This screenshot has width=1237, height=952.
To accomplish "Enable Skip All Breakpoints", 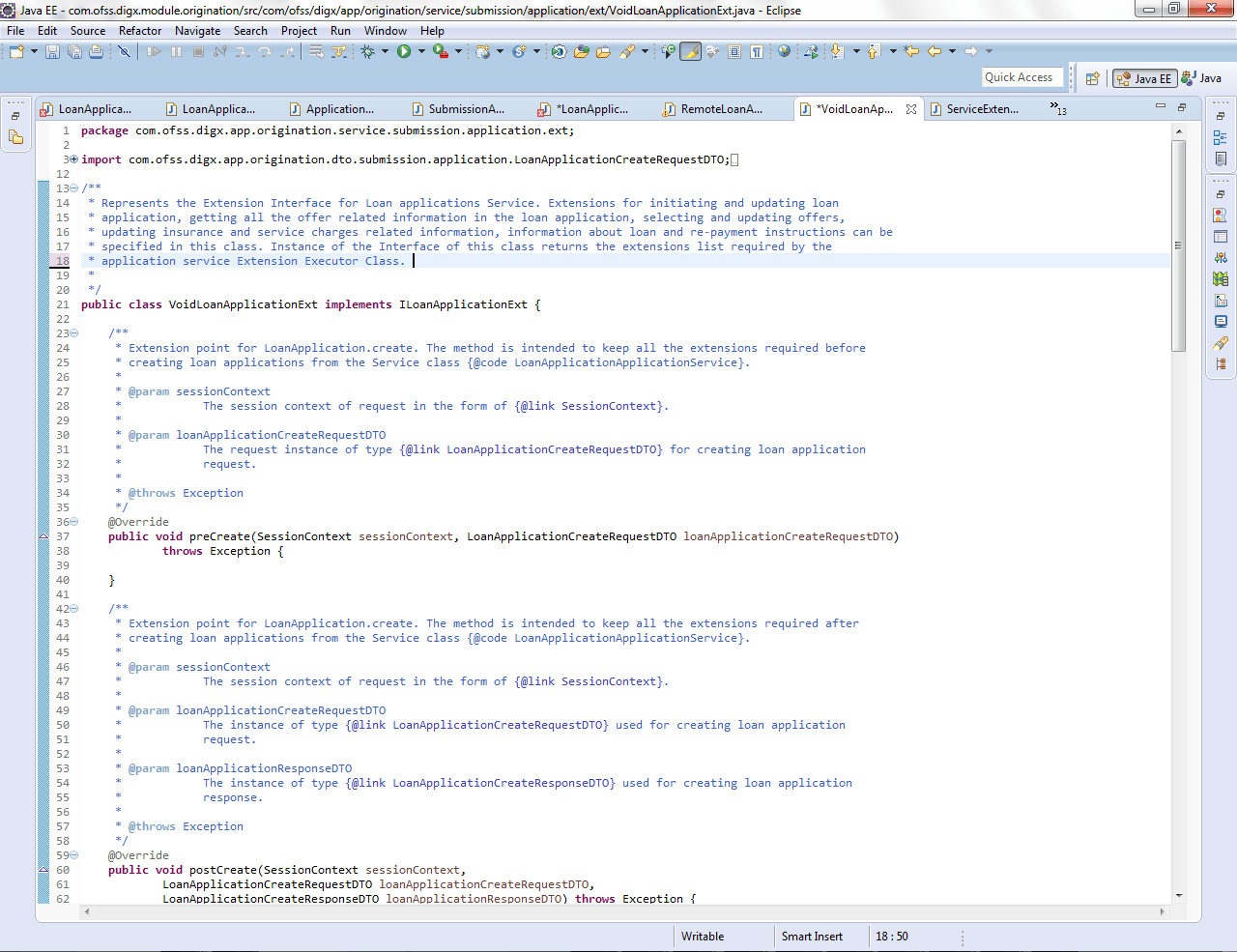I will tap(126, 51).
